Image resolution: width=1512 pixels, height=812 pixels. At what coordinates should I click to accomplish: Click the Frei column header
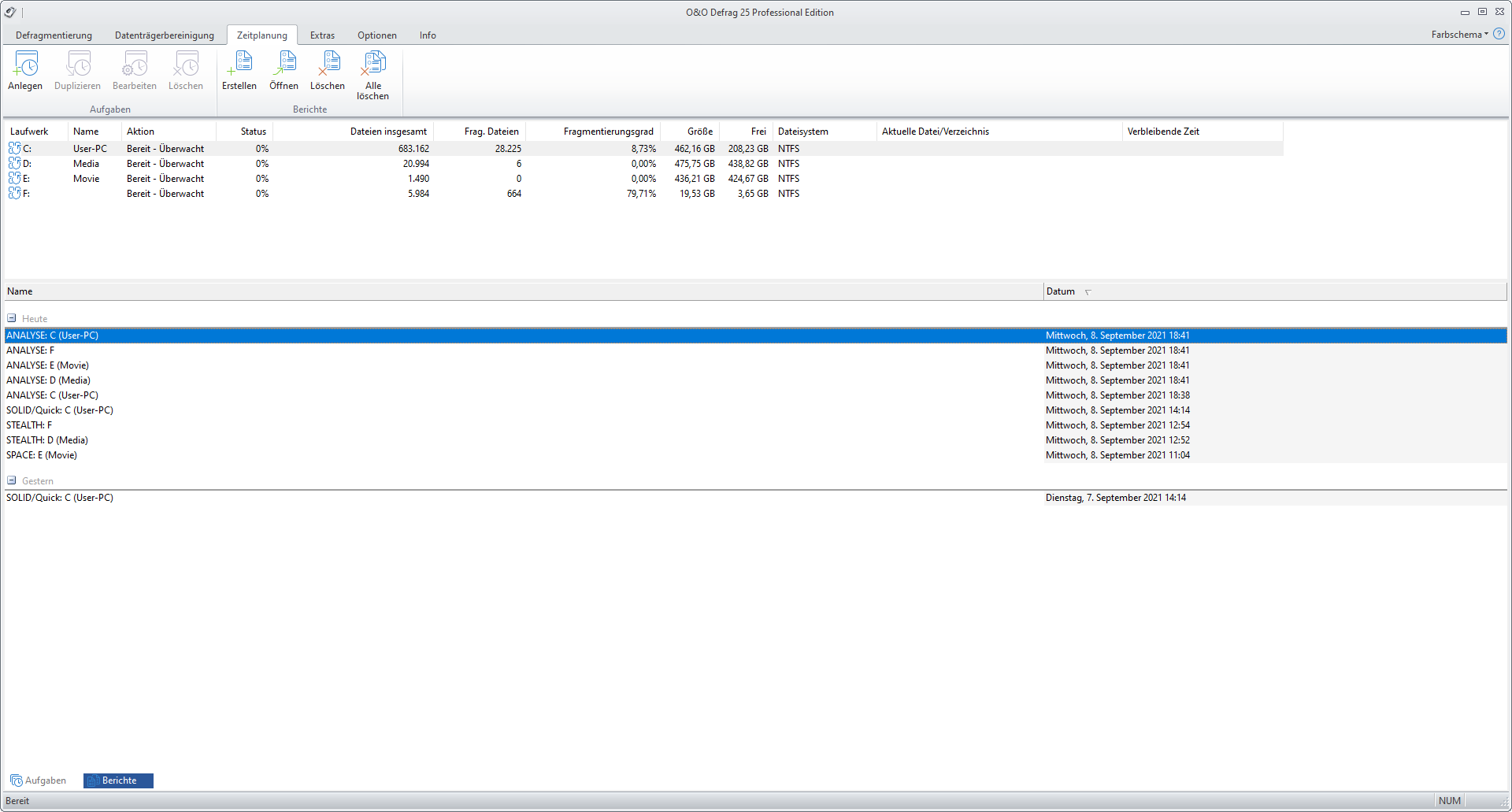point(746,132)
